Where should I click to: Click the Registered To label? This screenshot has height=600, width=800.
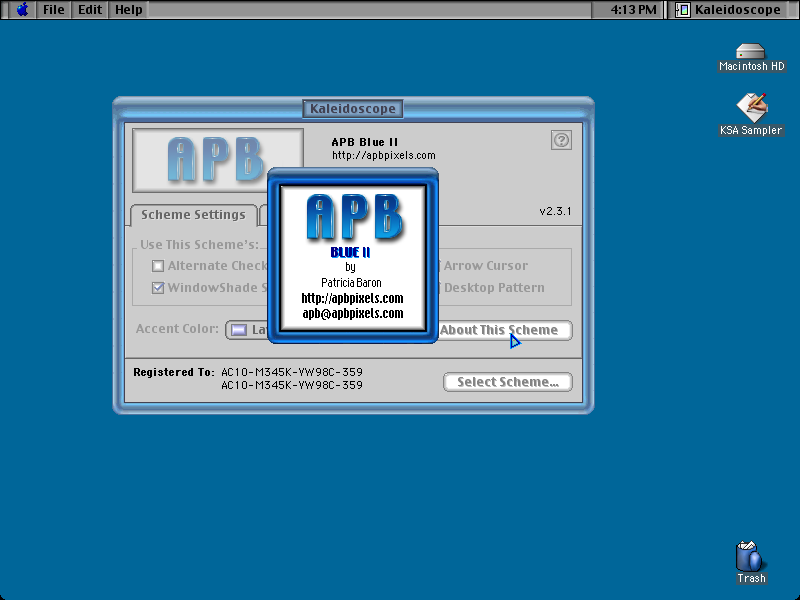(173, 372)
